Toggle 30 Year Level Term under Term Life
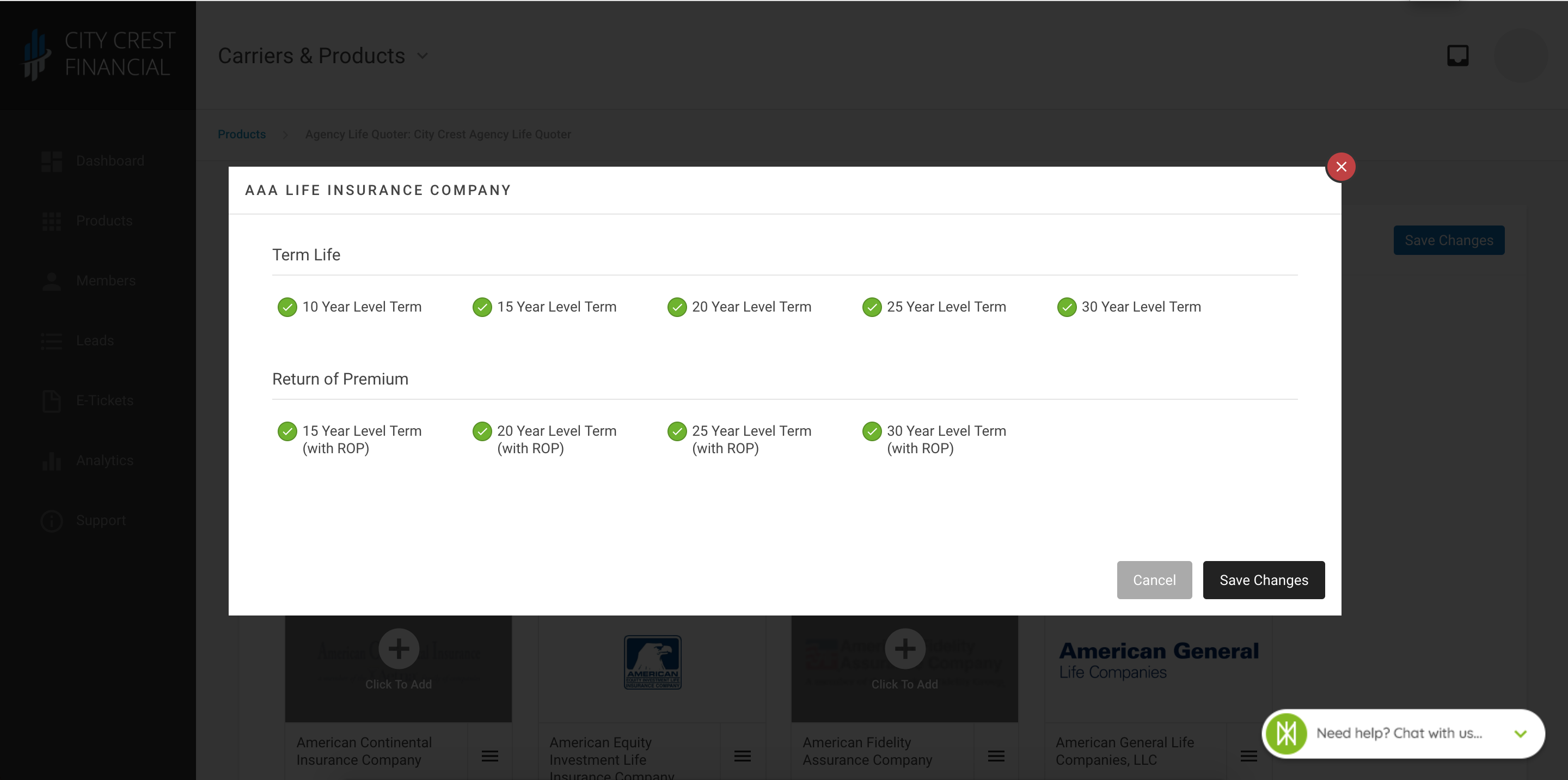Viewport: 1568px width, 780px height. [x=1067, y=308]
